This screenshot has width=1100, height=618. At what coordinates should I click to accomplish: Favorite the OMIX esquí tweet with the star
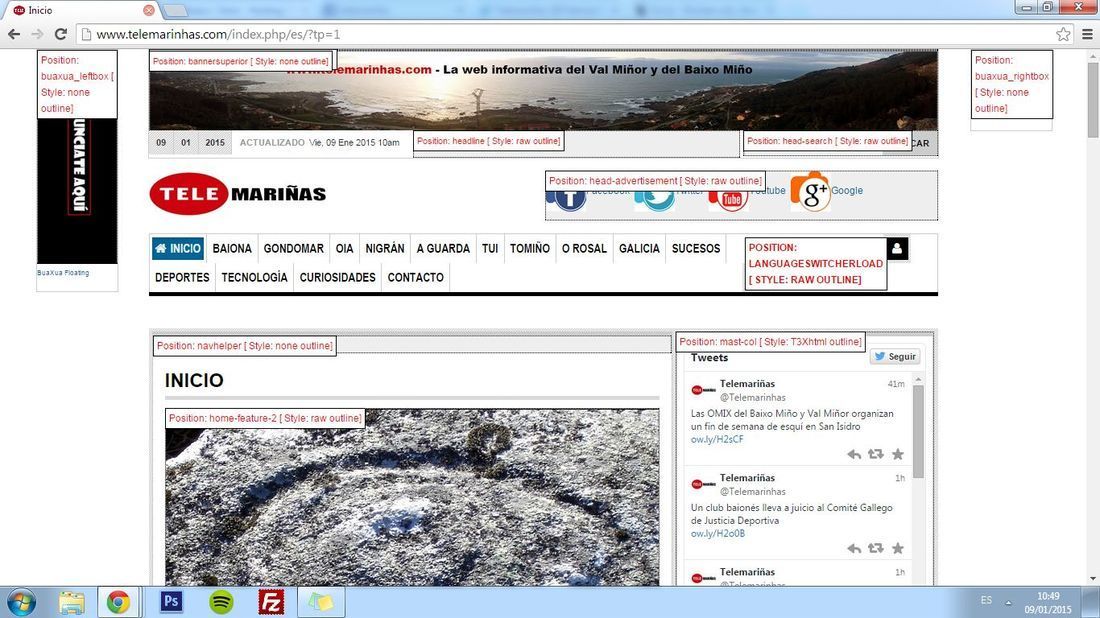pos(897,454)
